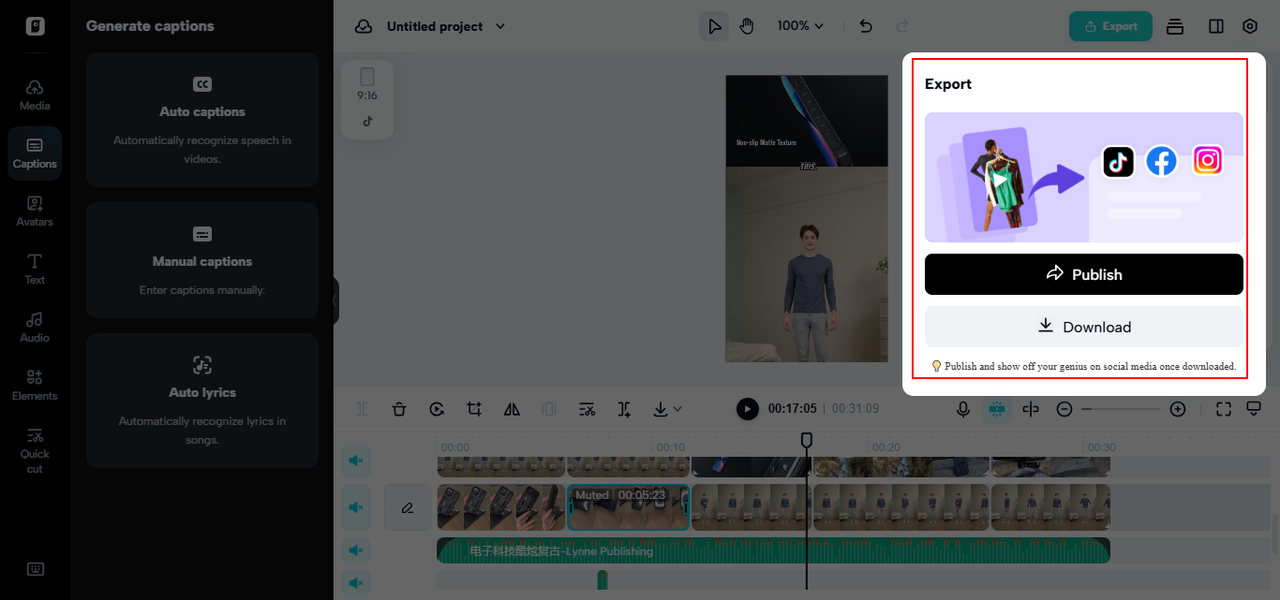Open the stacked layers icon near Export
Screen dimensions: 1280x600
coord(1175,26)
